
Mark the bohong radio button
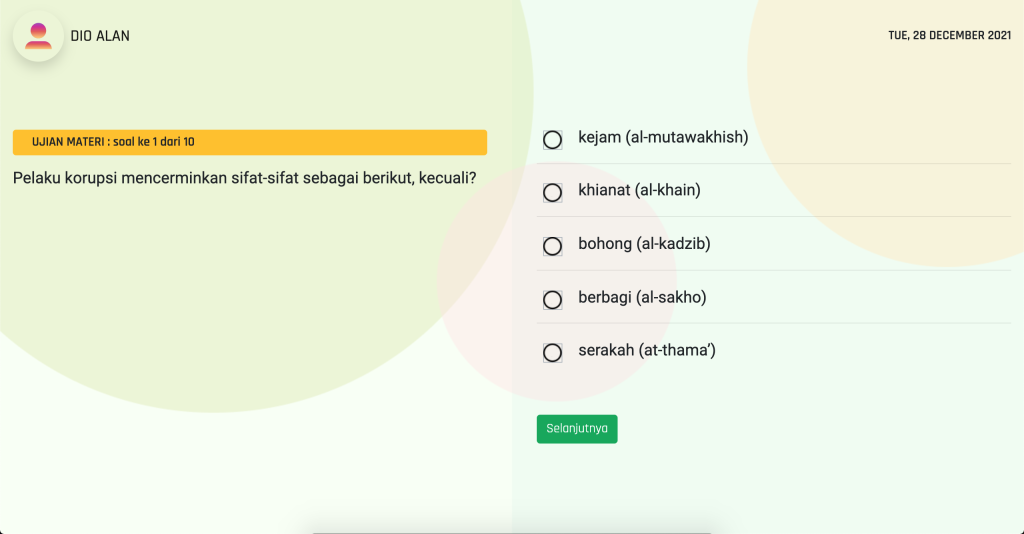[552, 246]
